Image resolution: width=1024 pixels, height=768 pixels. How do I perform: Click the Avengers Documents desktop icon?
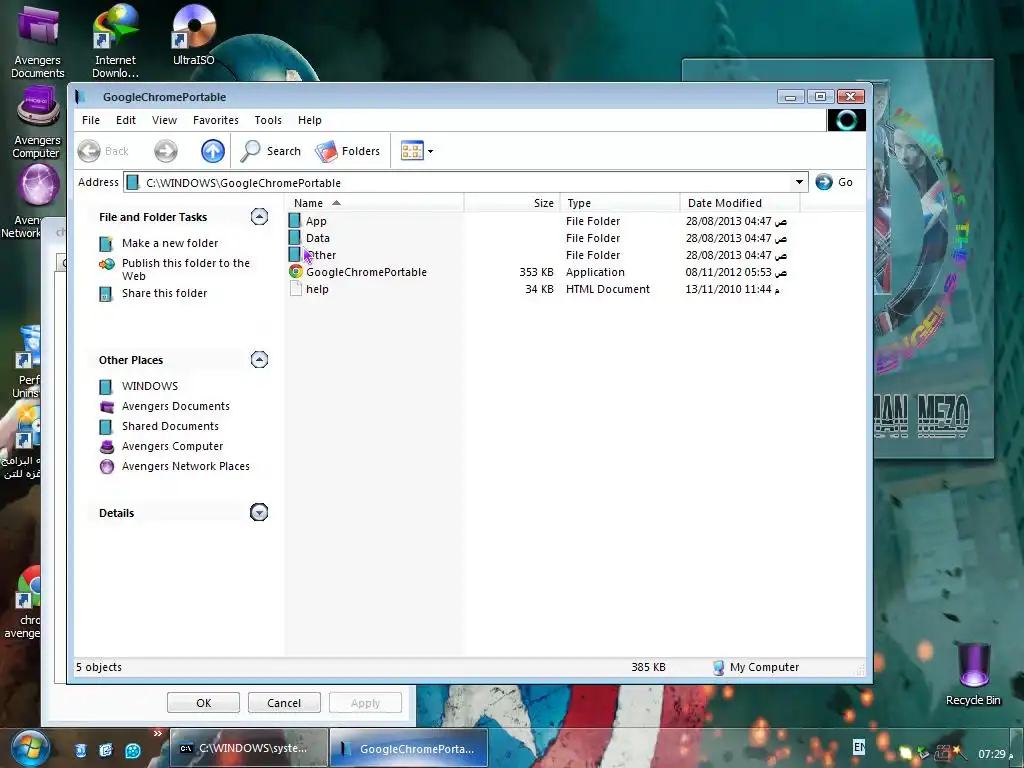[x=37, y=40]
